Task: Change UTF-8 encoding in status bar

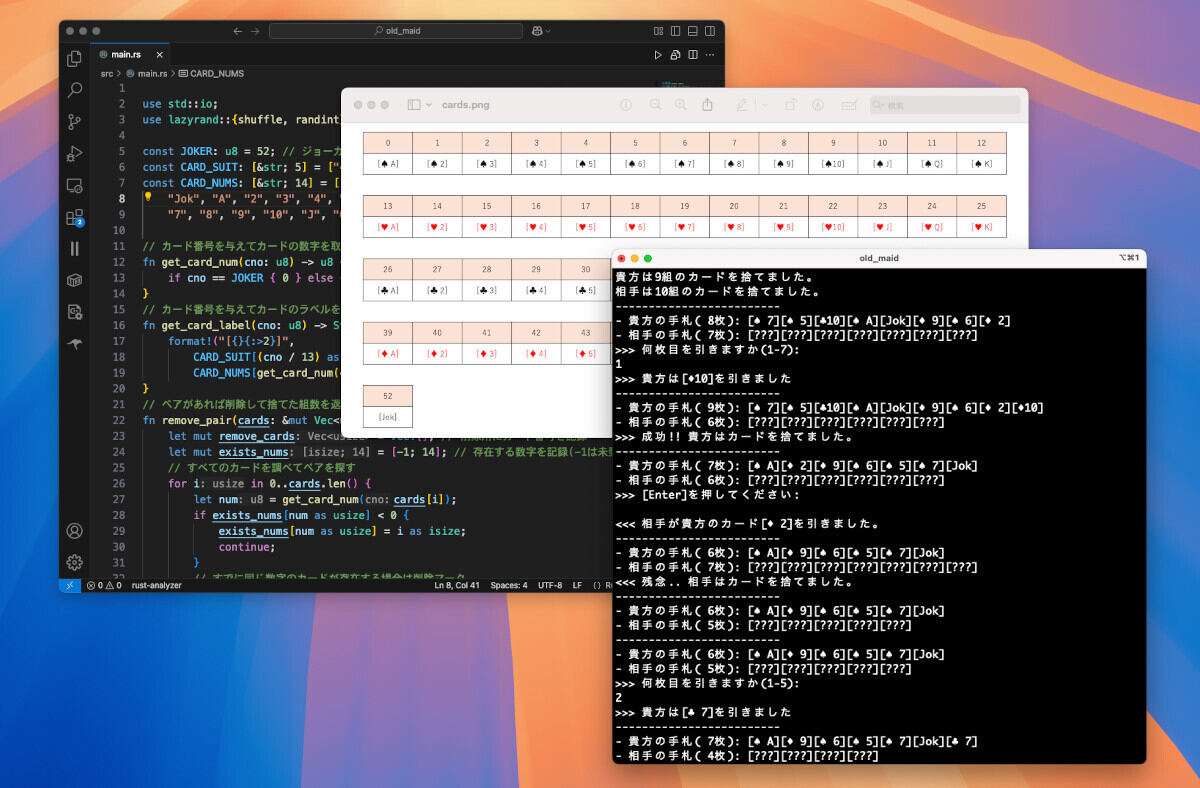Action: coord(550,585)
